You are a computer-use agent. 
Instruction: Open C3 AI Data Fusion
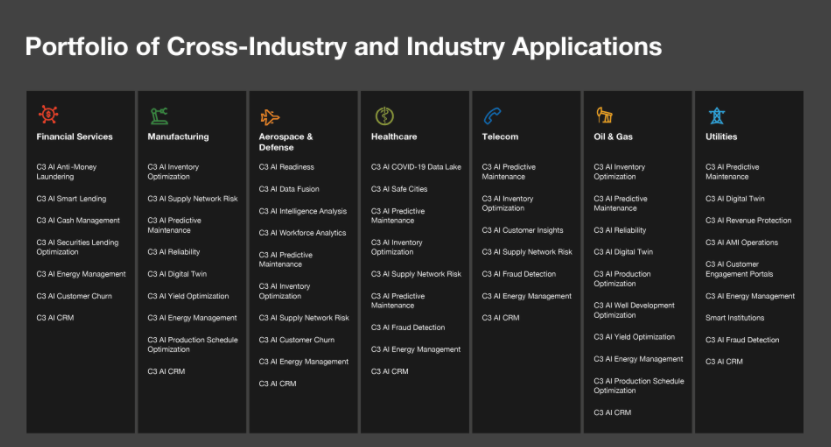coord(289,189)
